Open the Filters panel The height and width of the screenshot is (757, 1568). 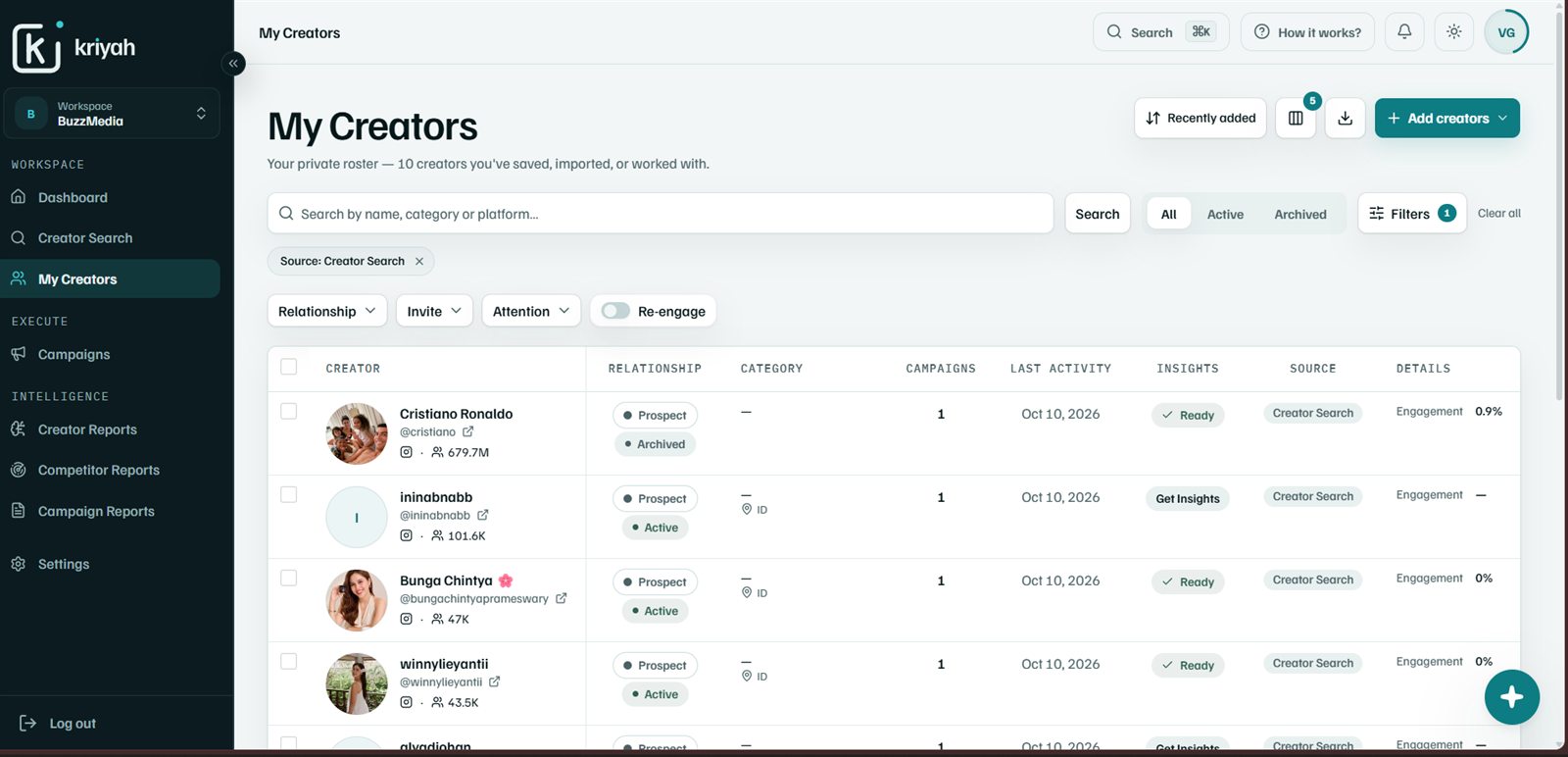(x=1412, y=214)
